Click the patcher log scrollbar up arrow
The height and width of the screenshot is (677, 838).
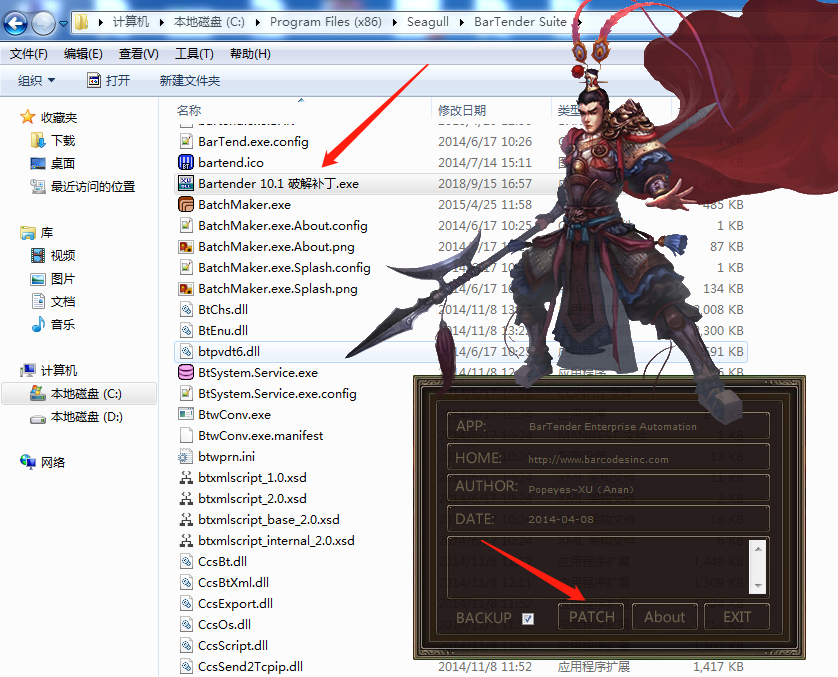[758, 549]
